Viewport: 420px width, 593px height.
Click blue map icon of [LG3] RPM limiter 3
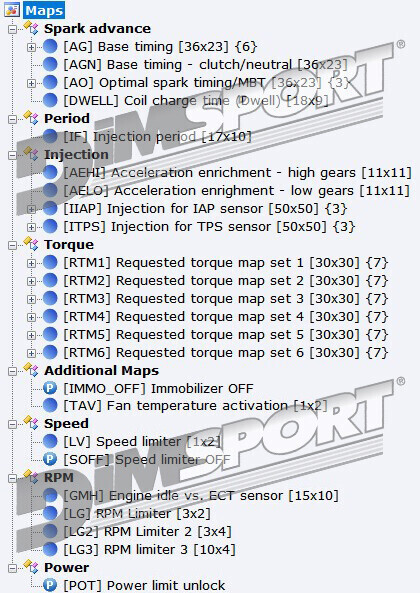coord(50,550)
